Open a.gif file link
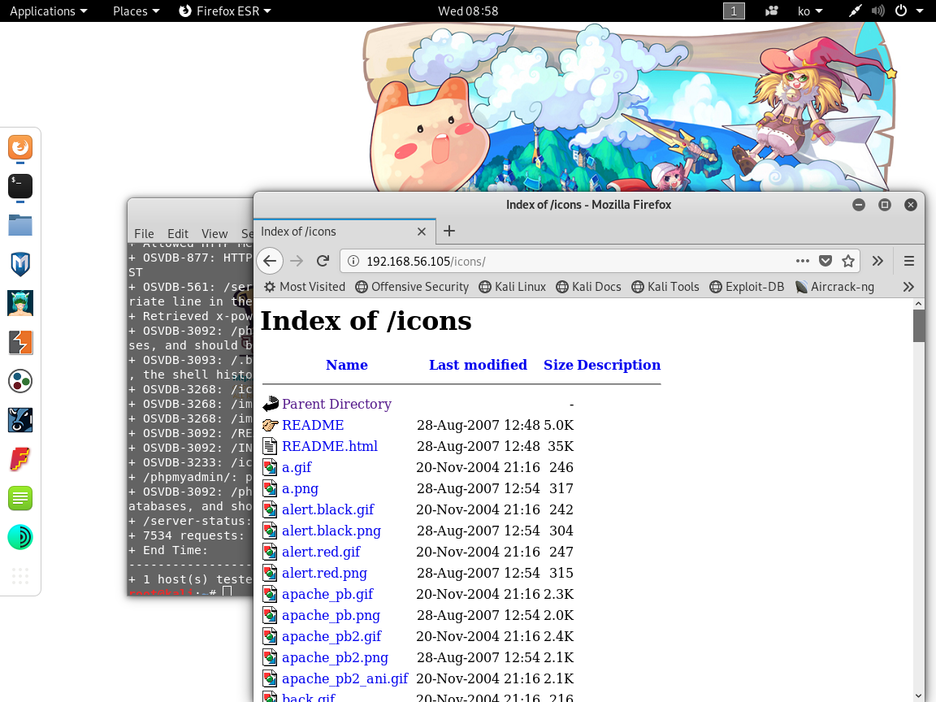936x702 pixels. (x=297, y=467)
